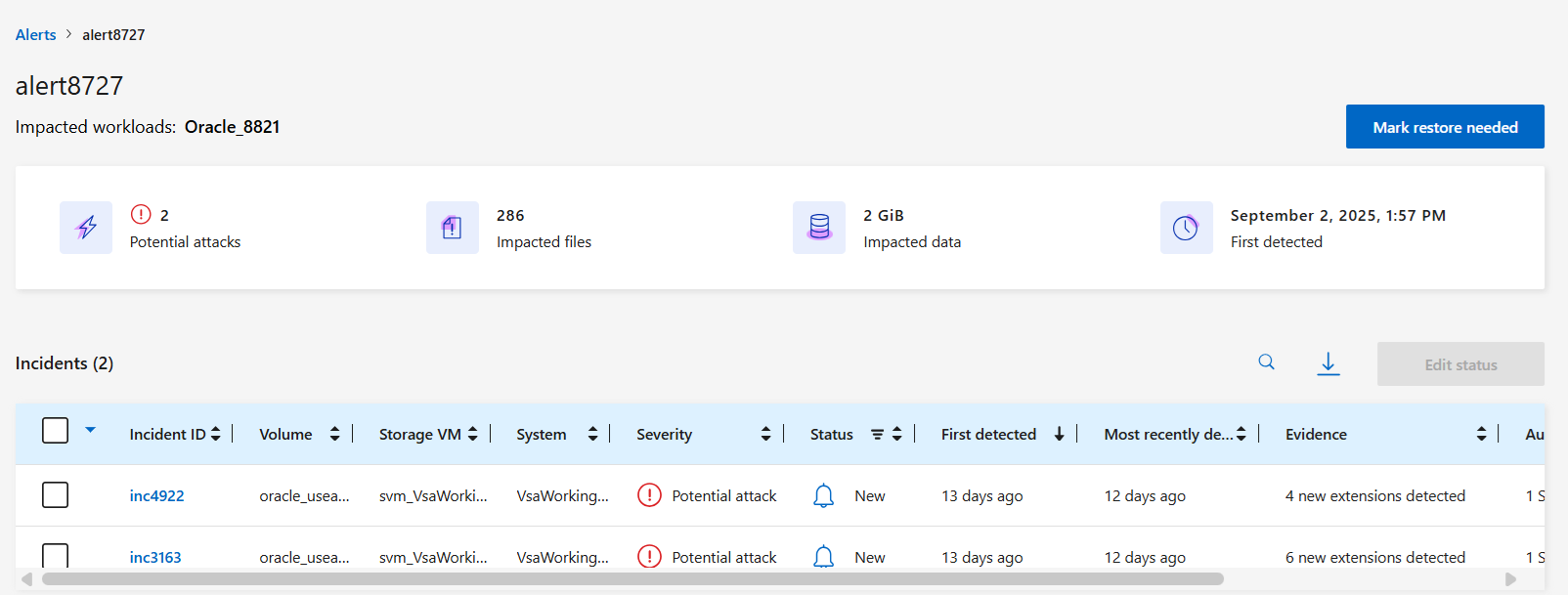Click the bell icon for inc4922
1568x595 pixels.
click(823, 496)
